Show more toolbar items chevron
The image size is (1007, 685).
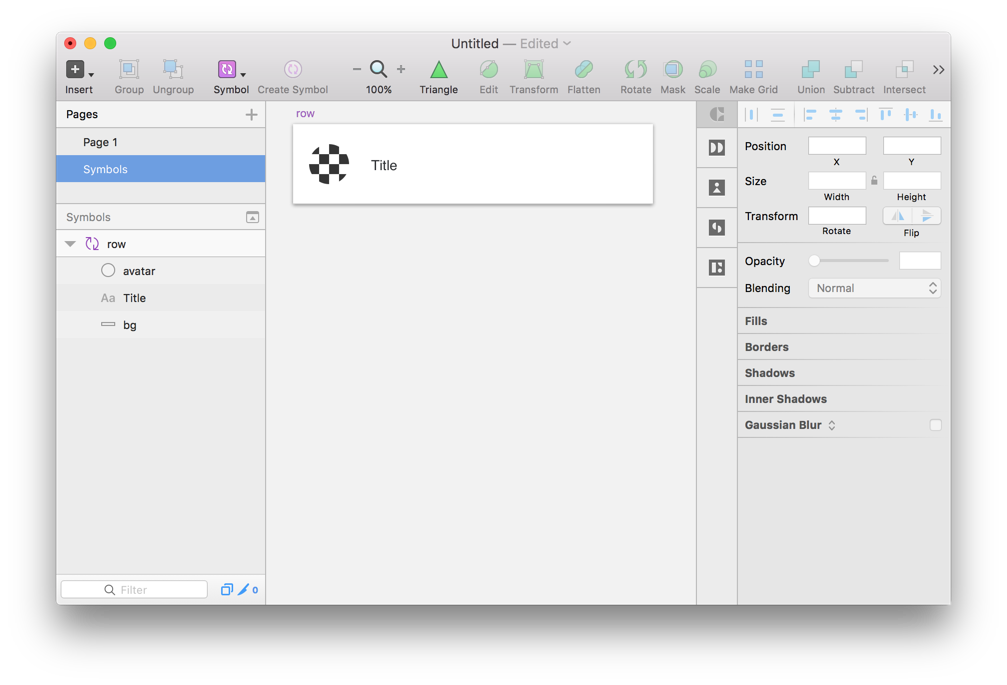coord(938,69)
